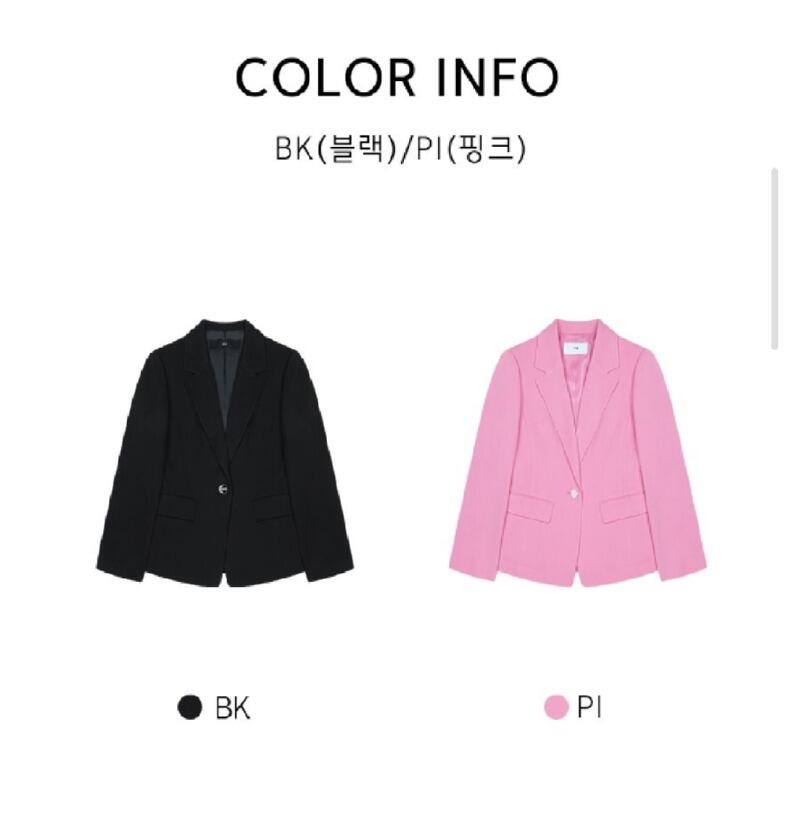Click the left pocket flap of pink blazer
800x824 pixels.
pos(531,505)
